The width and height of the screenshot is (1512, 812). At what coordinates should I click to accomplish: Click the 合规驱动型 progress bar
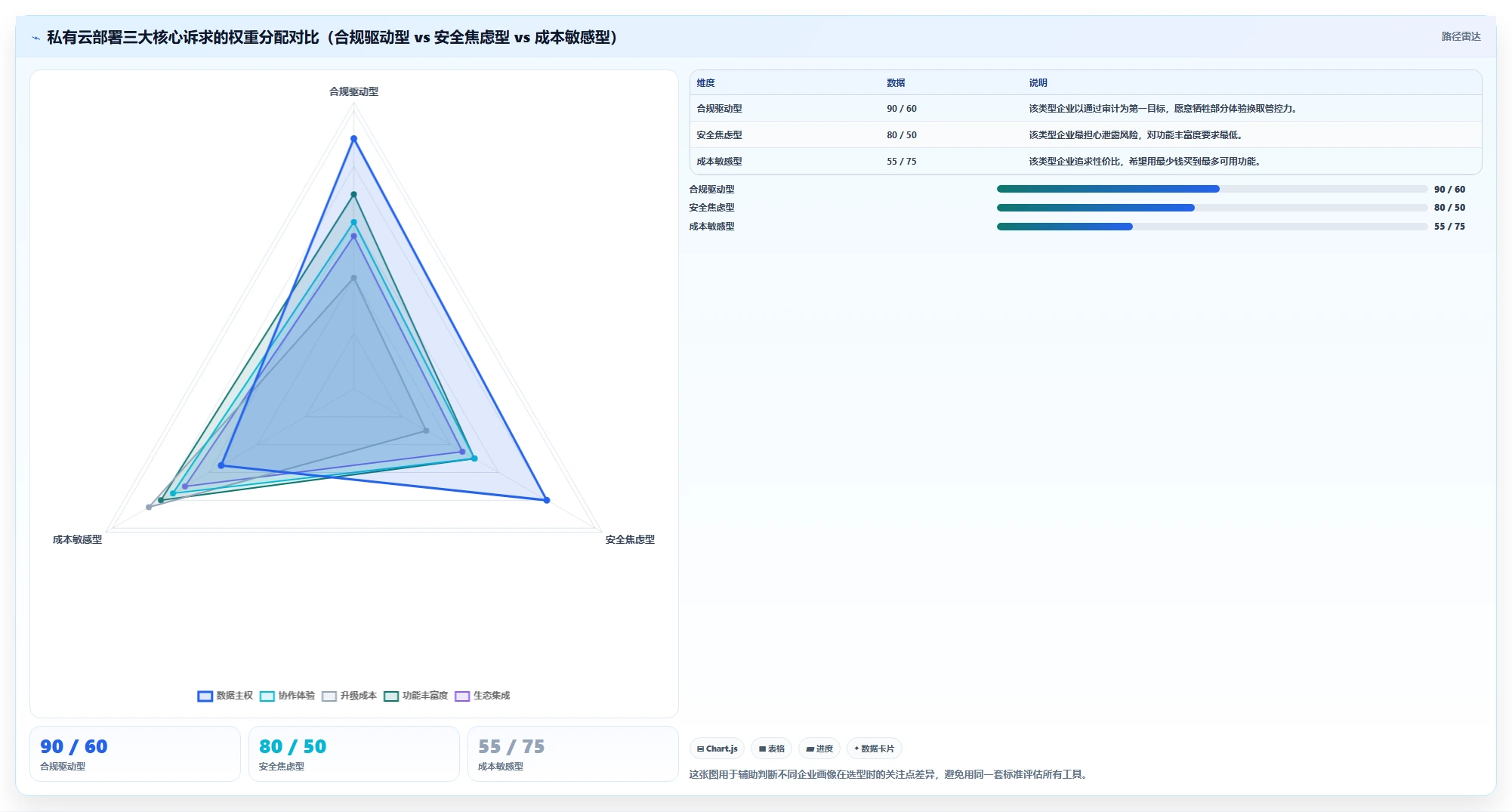pos(1212,189)
